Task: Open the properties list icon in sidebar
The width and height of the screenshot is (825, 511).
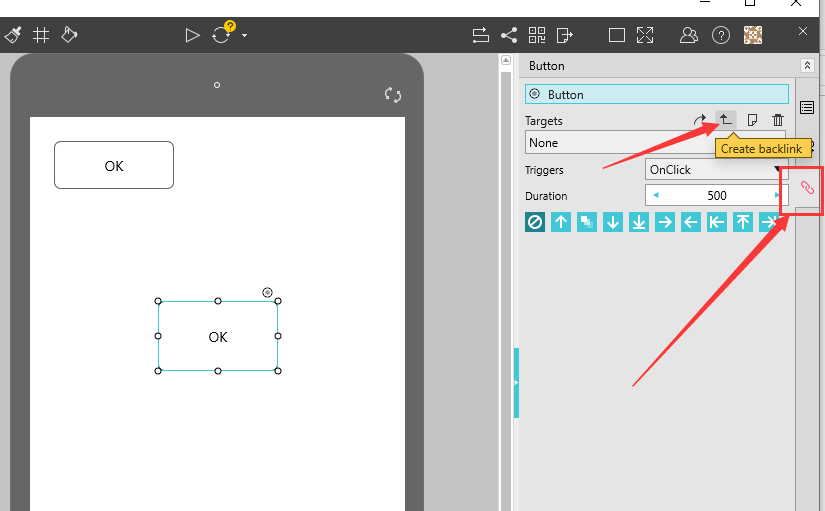Action: tap(807, 107)
